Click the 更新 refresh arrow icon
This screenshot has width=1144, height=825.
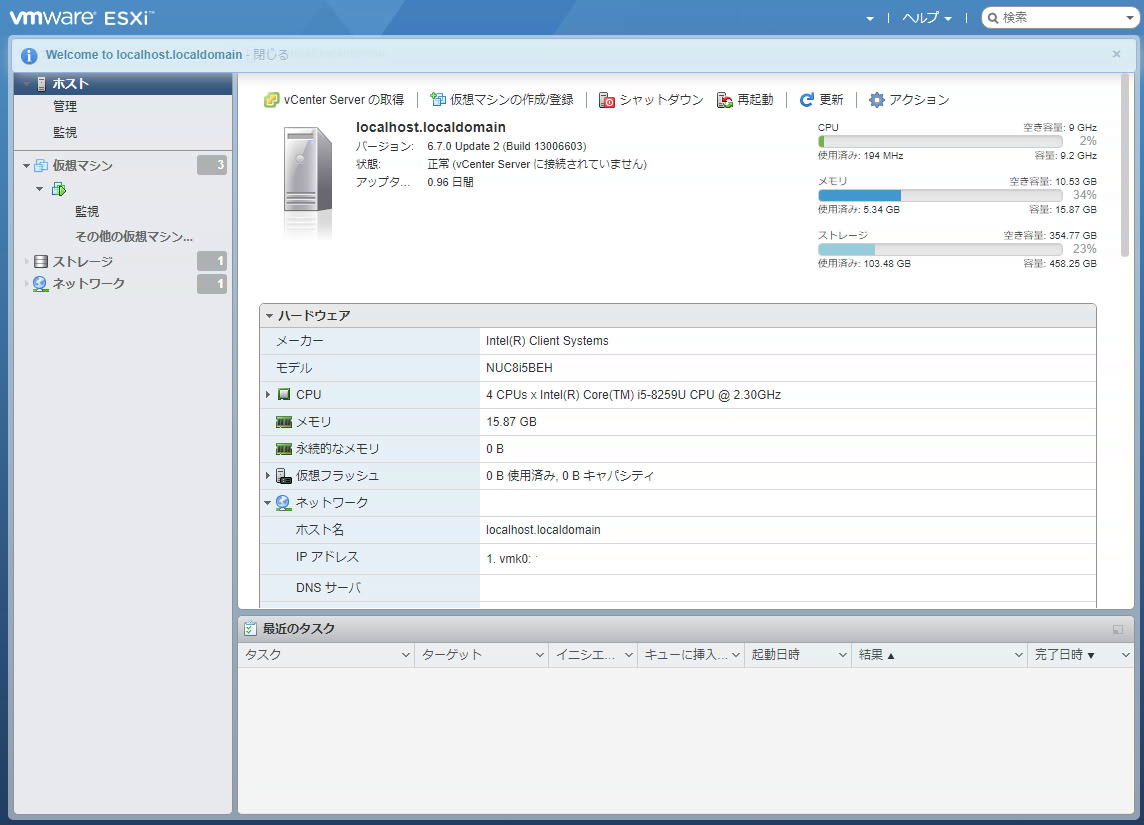[x=806, y=100]
